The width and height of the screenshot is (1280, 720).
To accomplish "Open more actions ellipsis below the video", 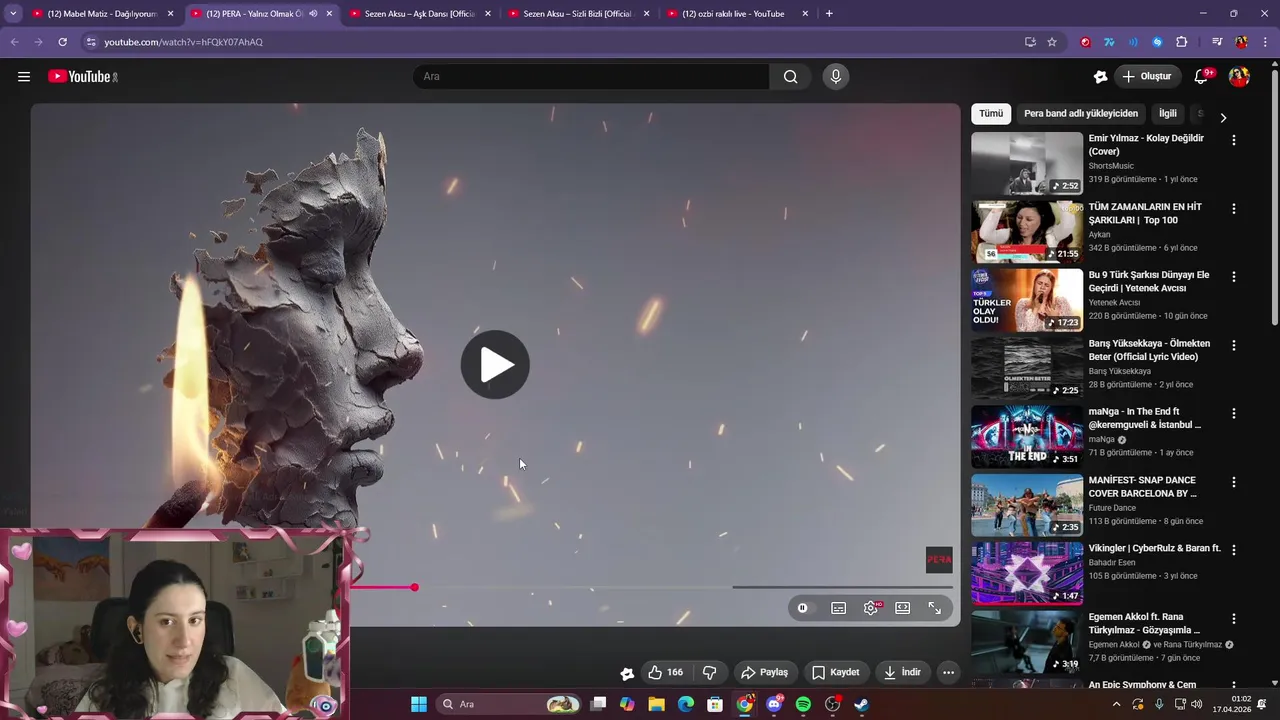I will coord(949,672).
